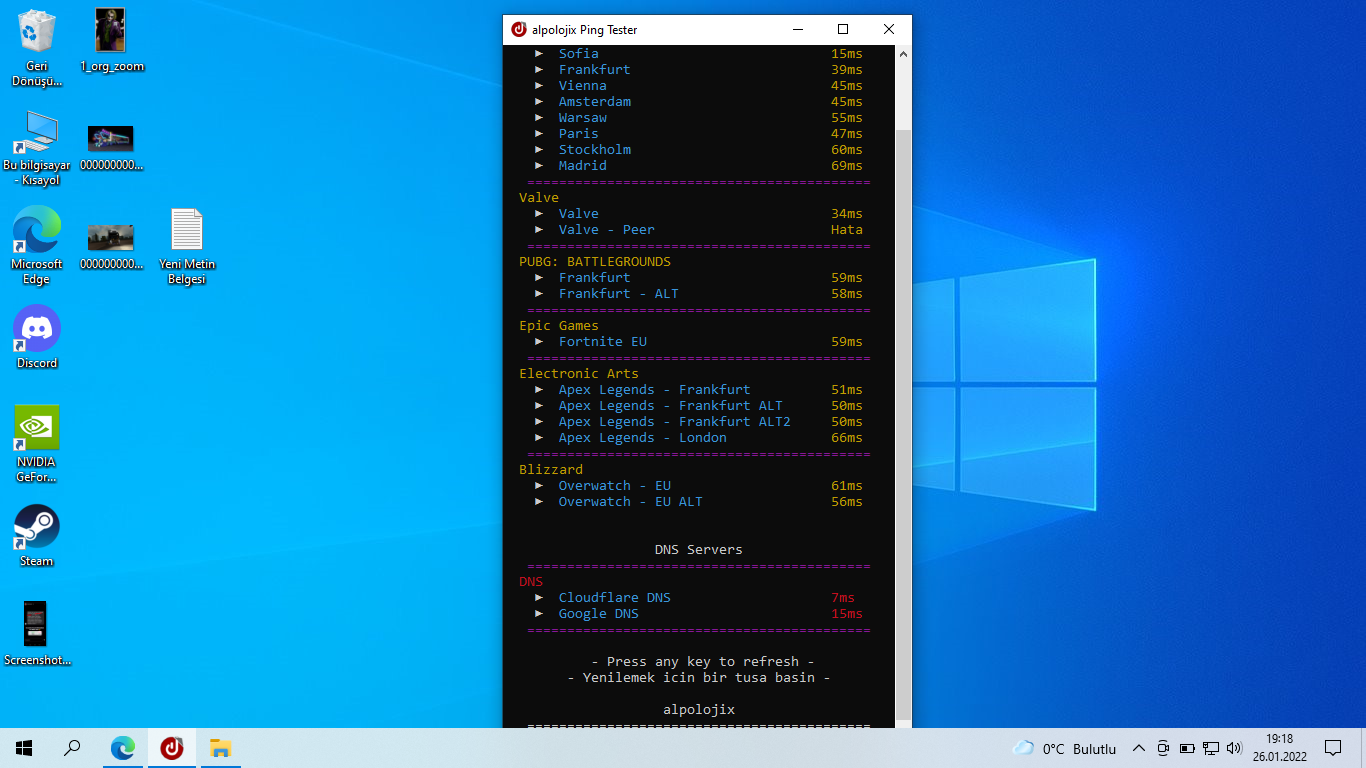Click the Hata value for Valve Peer
Screen dimensions: 1366x768
(847, 230)
